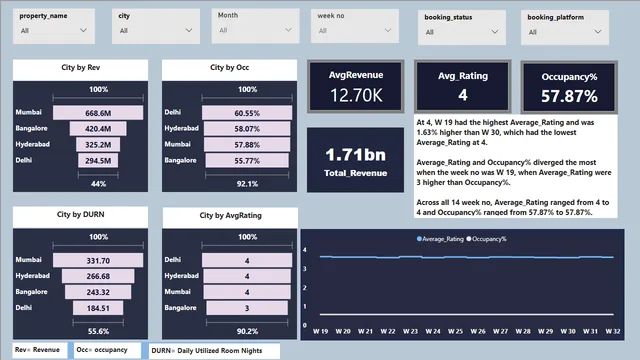Click the smart narrative text box
Screen dimensions: 640x360
coord(516,167)
